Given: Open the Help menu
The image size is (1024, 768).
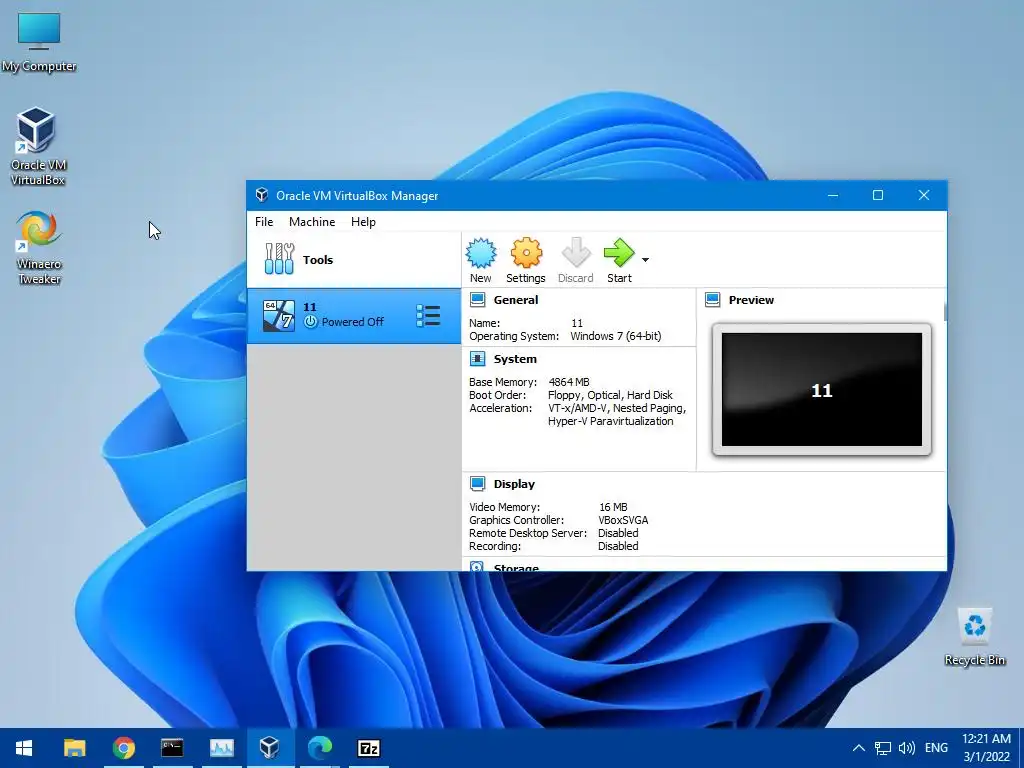Looking at the screenshot, I should [363, 221].
